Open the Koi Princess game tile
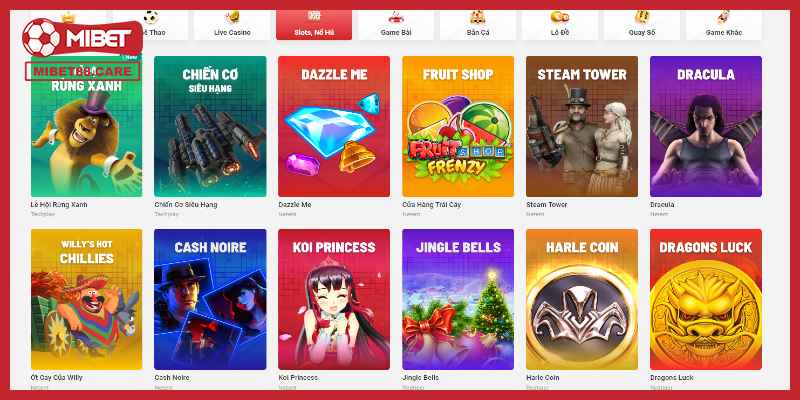The image size is (800, 400). (x=334, y=299)
